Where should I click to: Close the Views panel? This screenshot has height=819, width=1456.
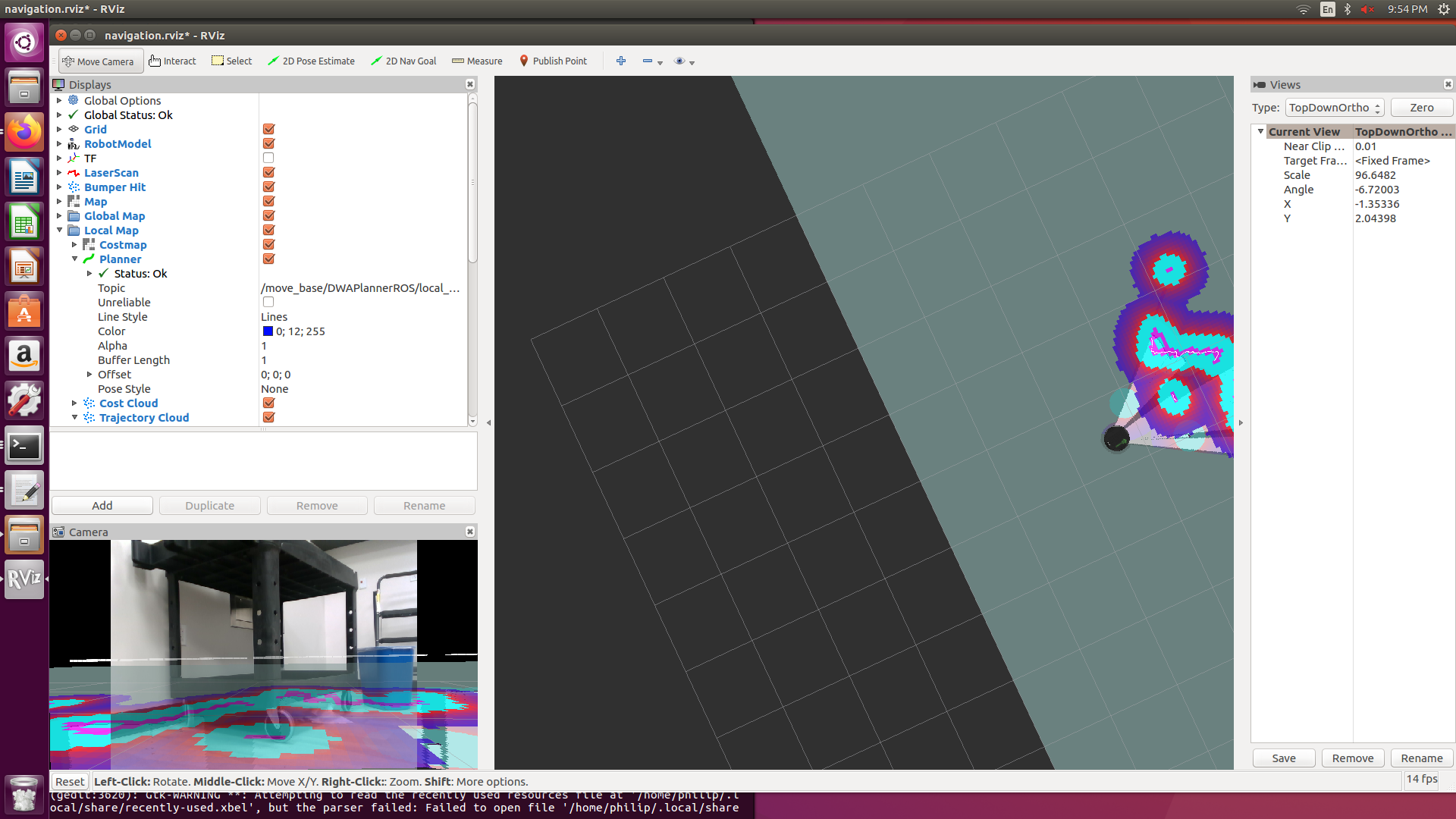pyautogui.click(x=1448, y=85)
